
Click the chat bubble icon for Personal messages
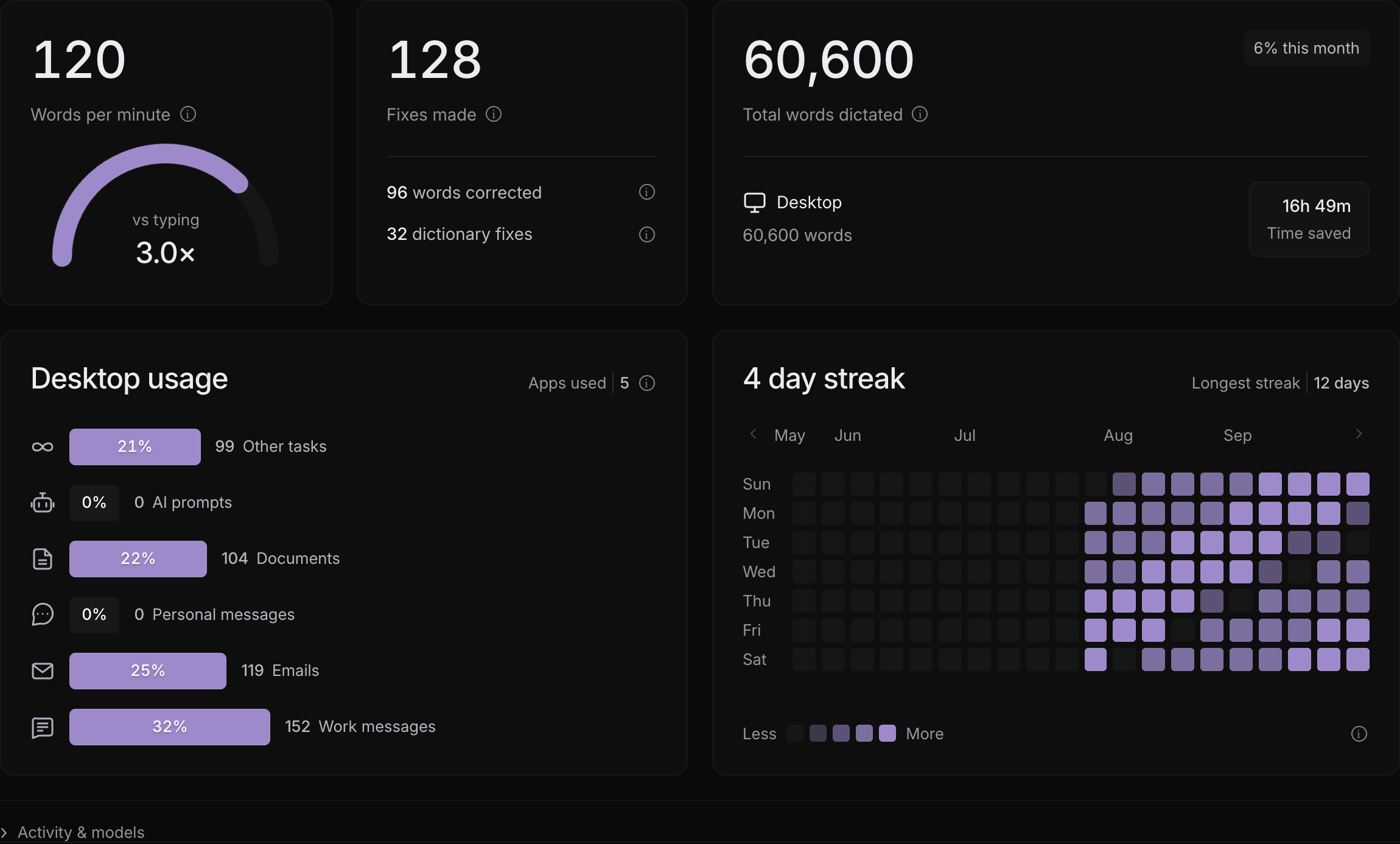click(43, 614)
